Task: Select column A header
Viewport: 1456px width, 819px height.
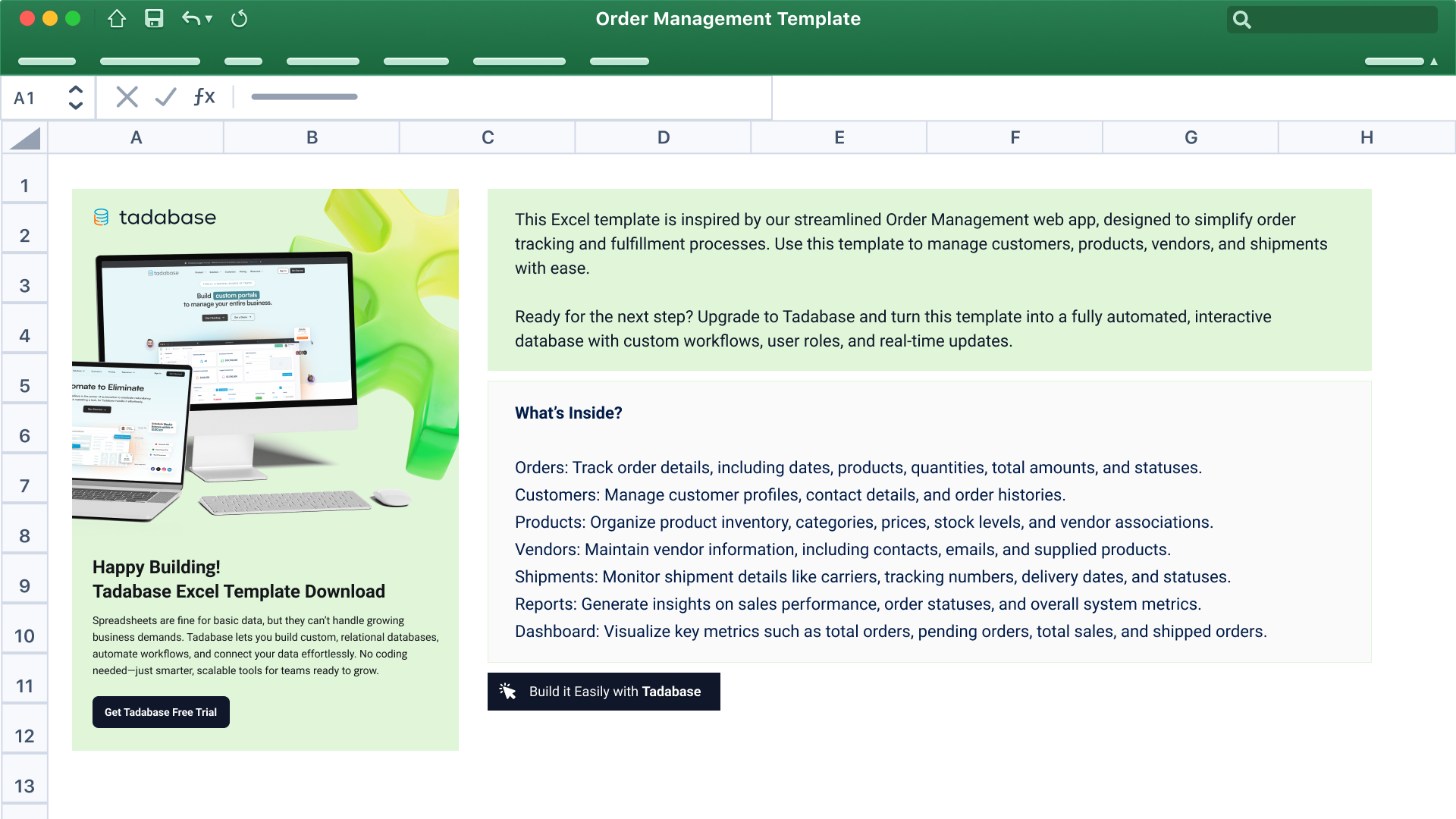Action: [136, 138]
